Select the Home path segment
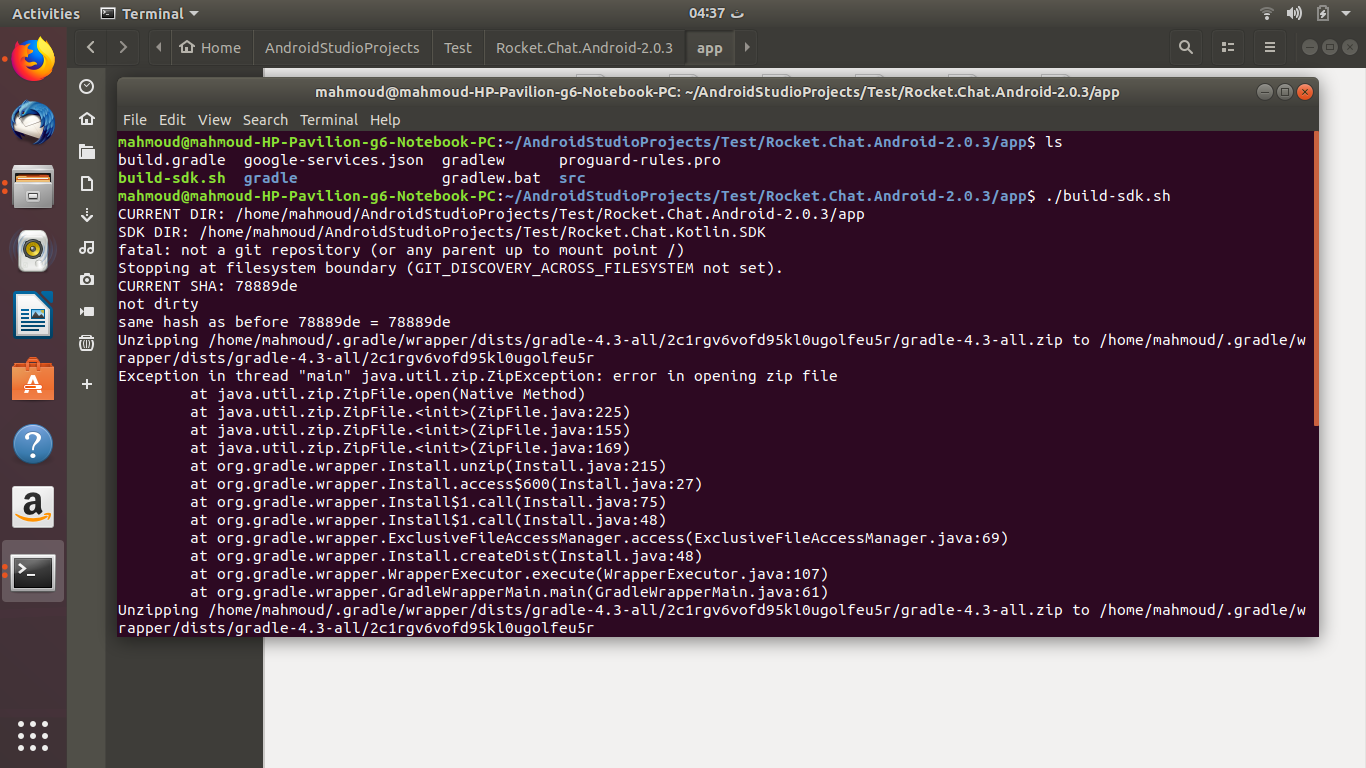Screen dimensions: 1366x768 pos(210,47)
